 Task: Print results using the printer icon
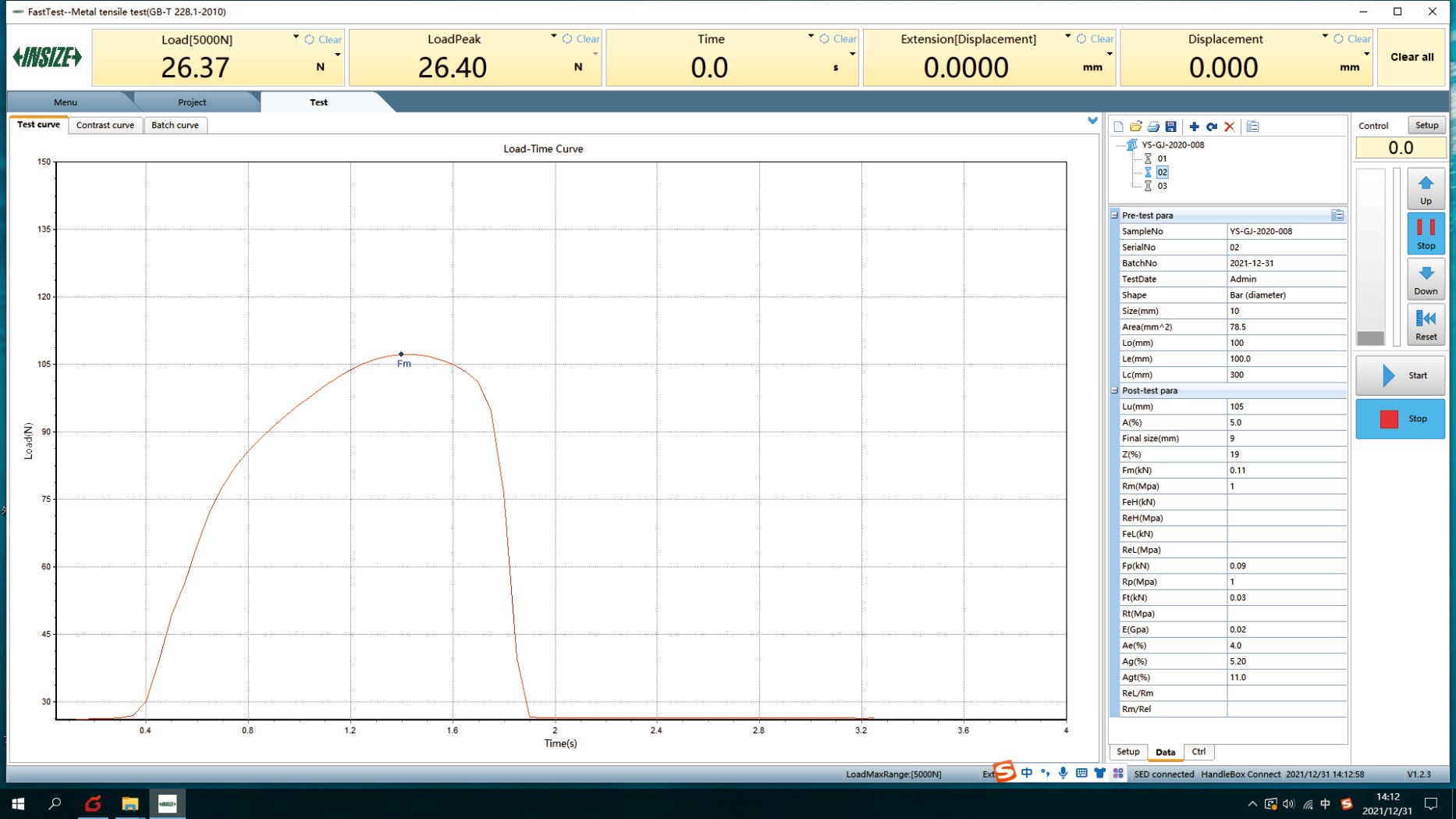(1153, 126)
